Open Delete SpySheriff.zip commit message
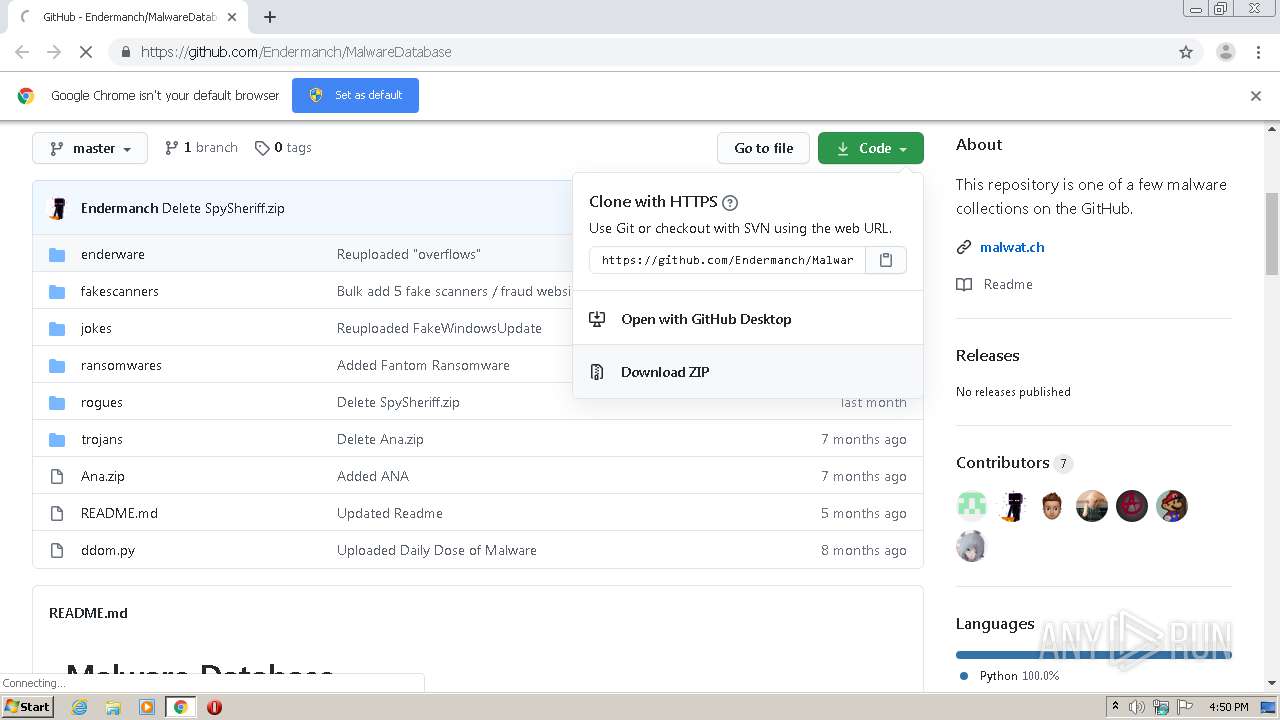The image size is (1280, 720). [x=223, y=208]
